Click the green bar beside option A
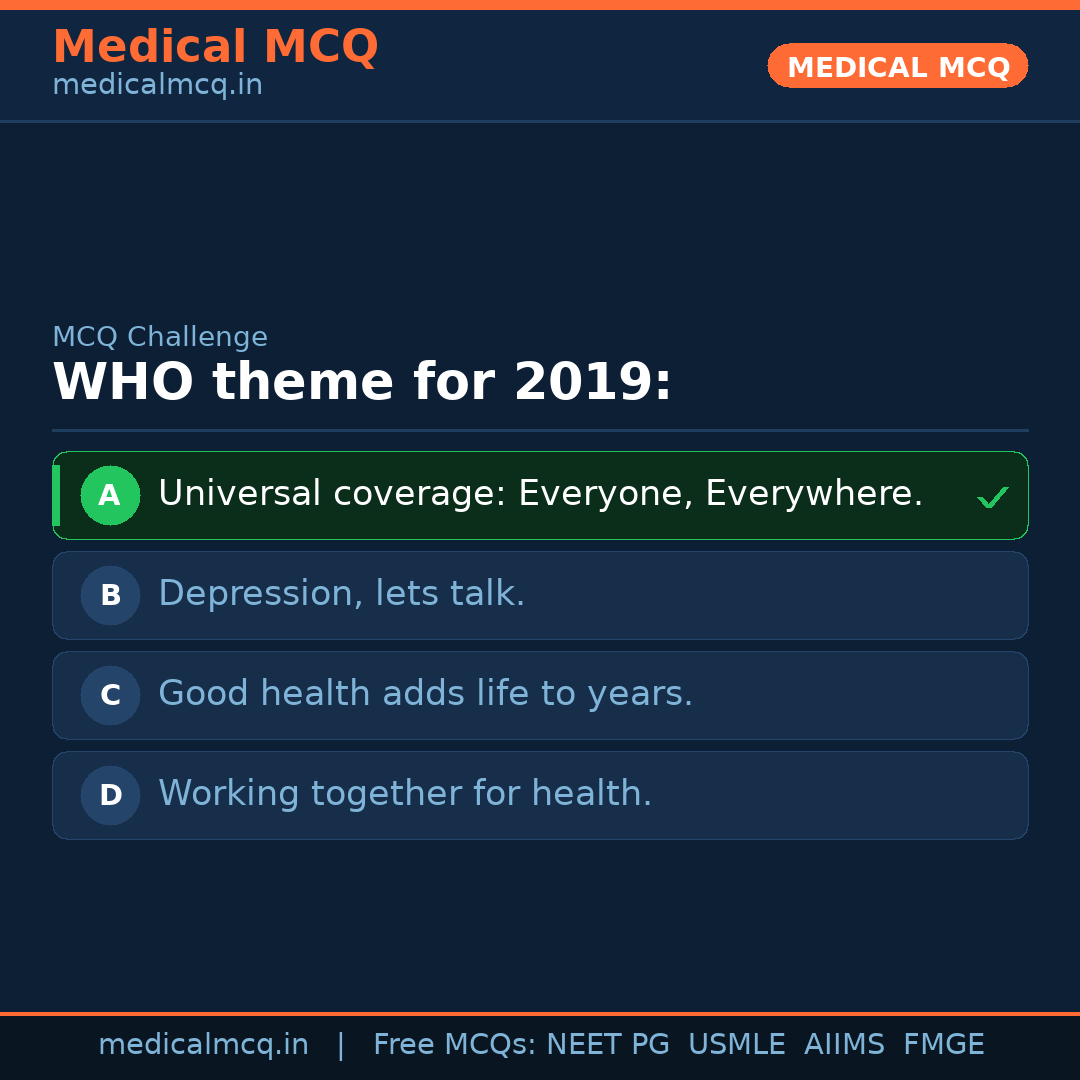The width and height of the screenshot is (1080, 1080). coord(56,495)
